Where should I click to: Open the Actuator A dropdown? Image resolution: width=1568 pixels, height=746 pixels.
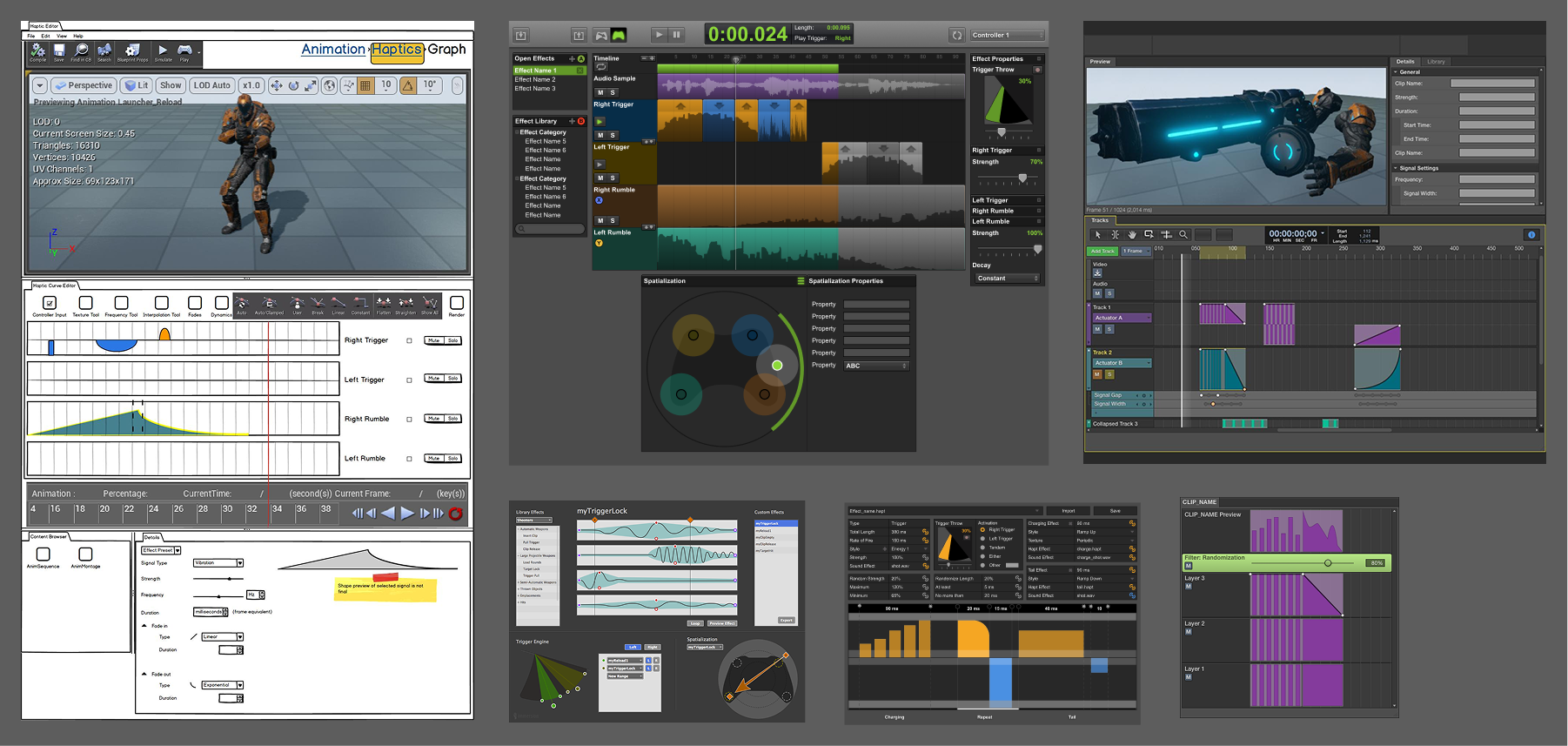click(x=1122, y=318)
